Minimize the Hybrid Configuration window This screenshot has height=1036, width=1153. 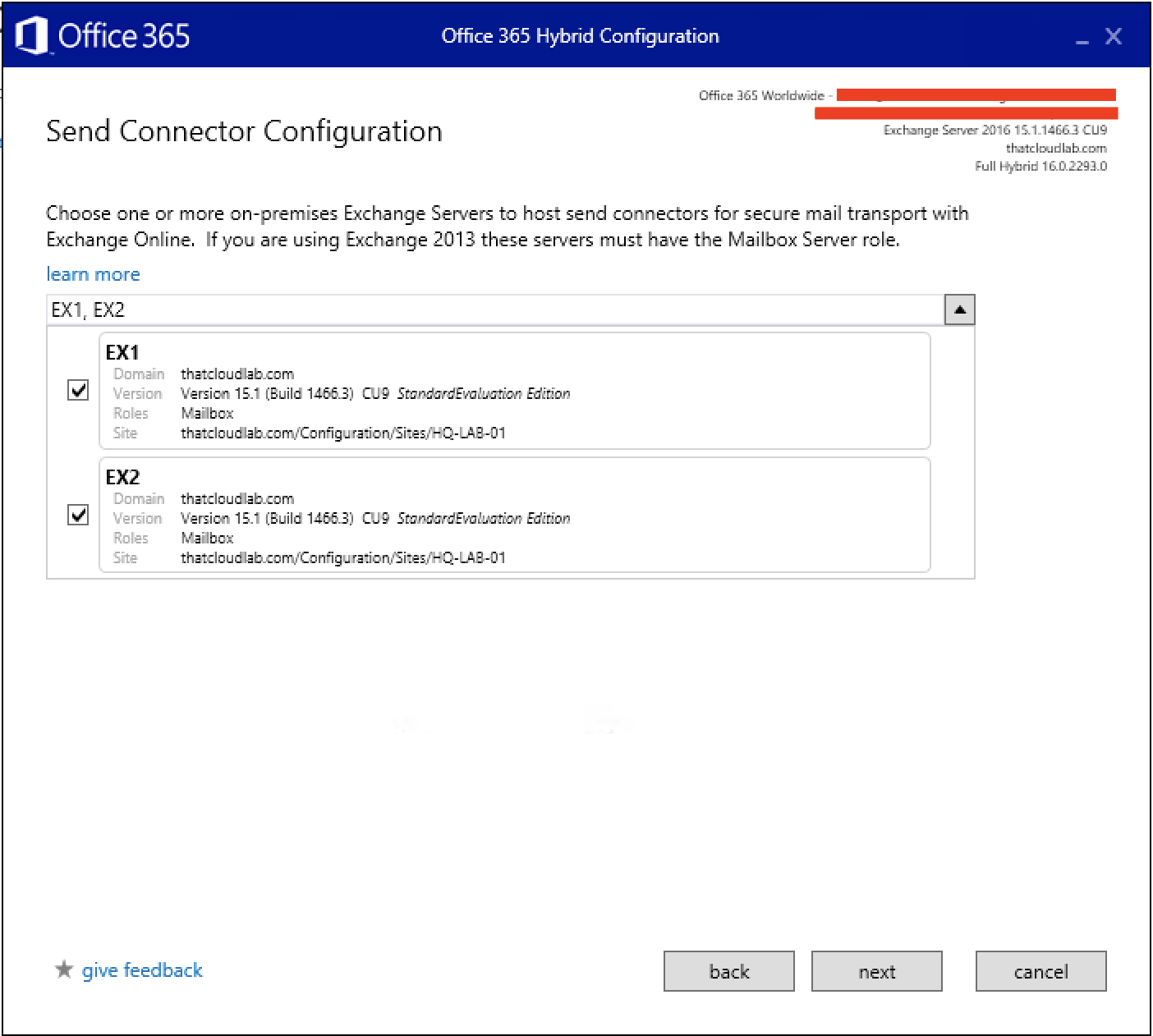coord(1082,38)
